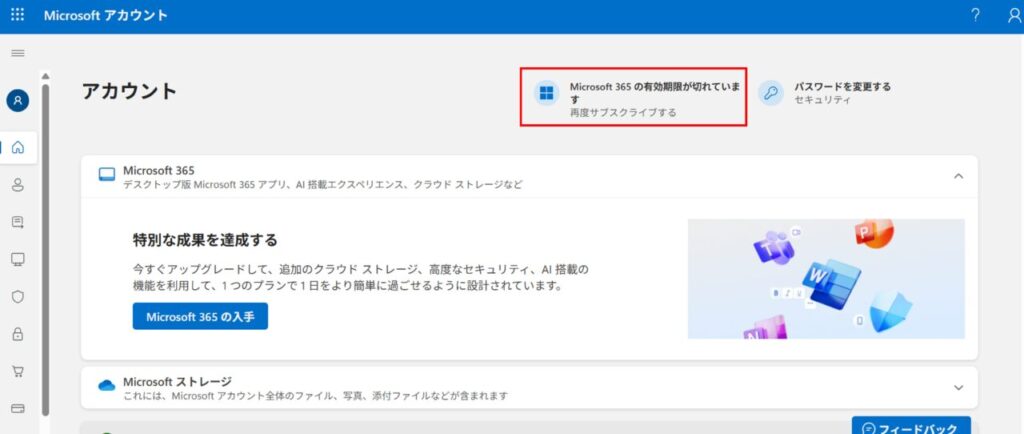The height and width of the screenshot is (434, 1024).
Task: Open the app launcher grid icon
Action: [18, 15]
